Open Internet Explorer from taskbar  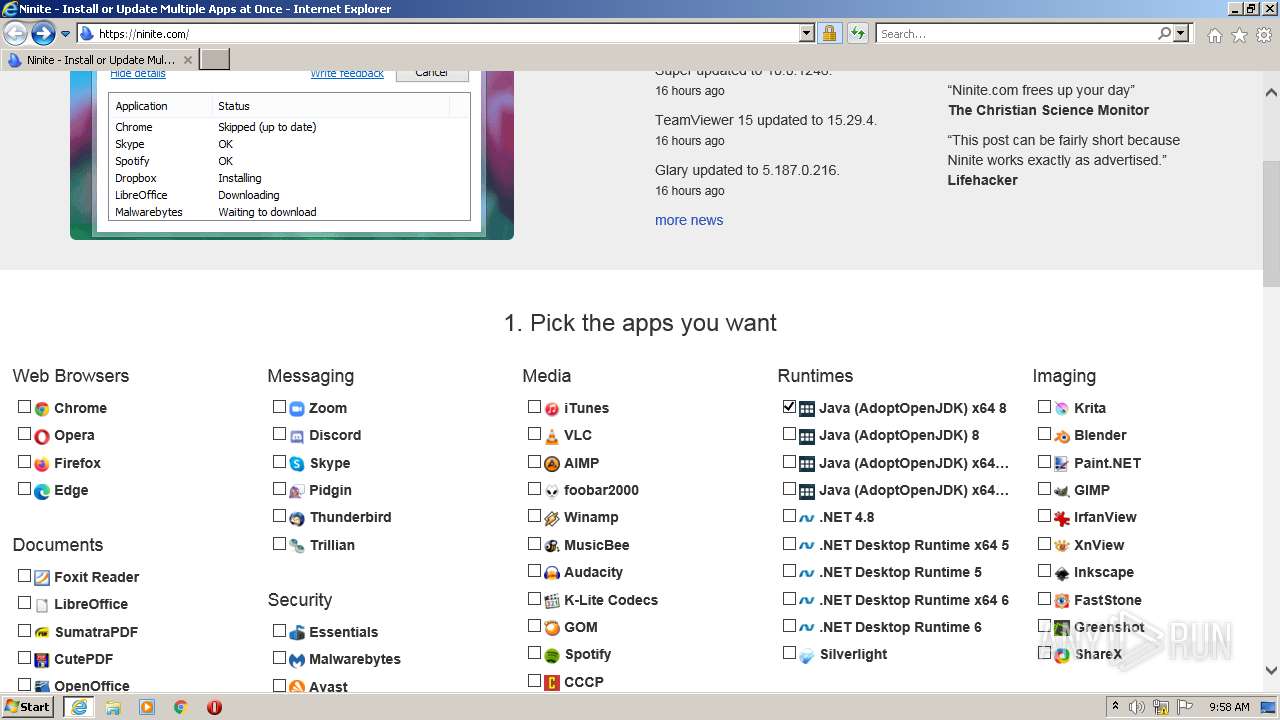pos(79,707)
